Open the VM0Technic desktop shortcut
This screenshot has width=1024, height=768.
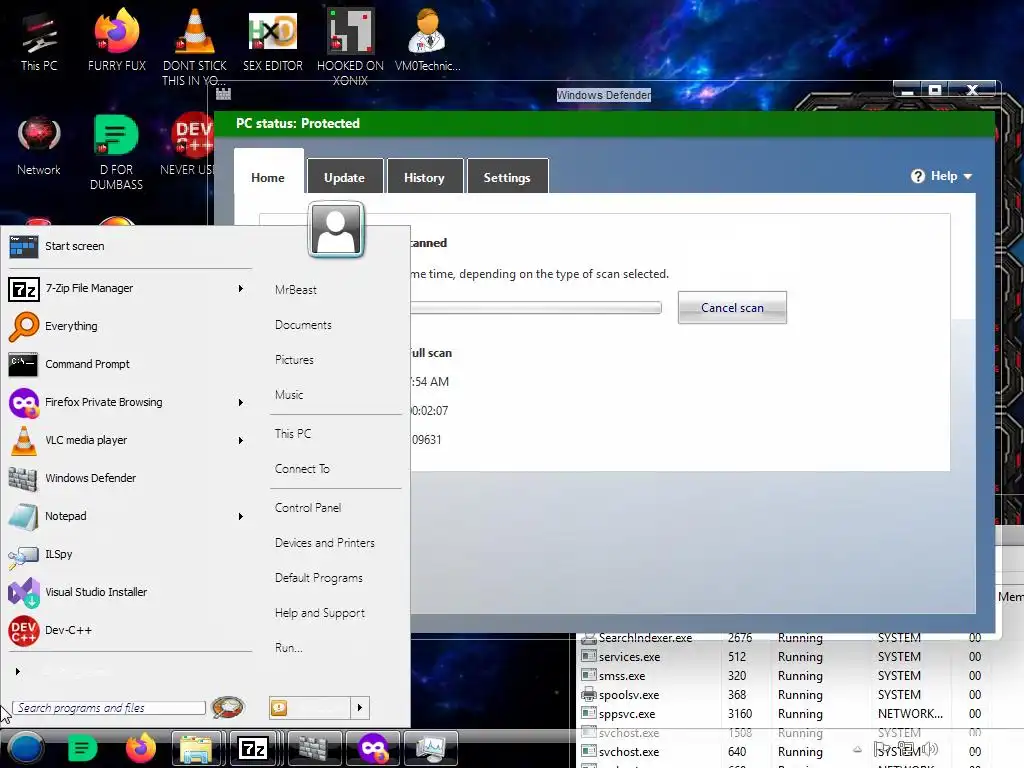point(427,42)
